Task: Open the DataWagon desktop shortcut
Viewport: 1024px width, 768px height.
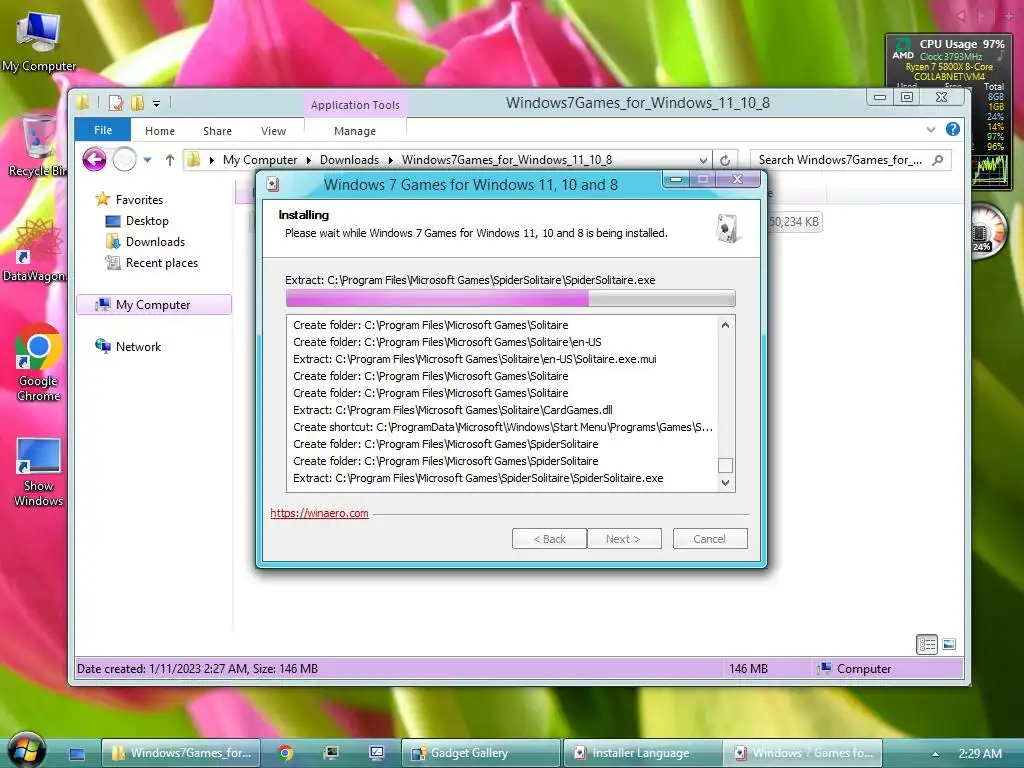Action: (34, 250)
